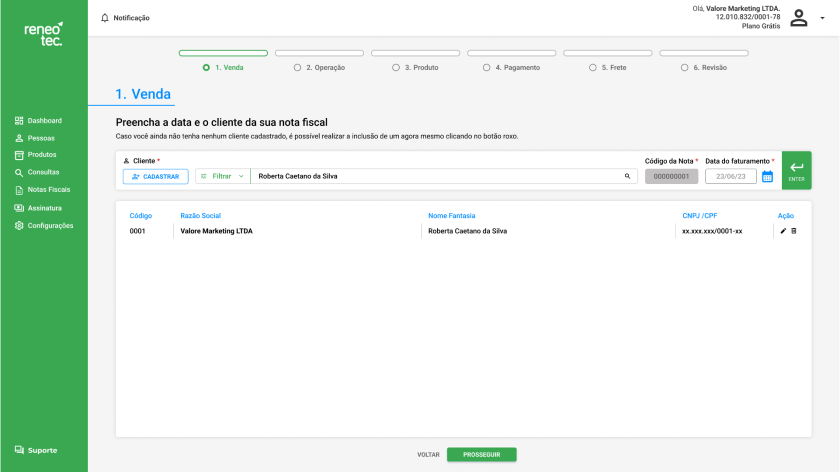Click the Data do faturamento field
This screenshot has height=472, width=840.
[731, 176]
